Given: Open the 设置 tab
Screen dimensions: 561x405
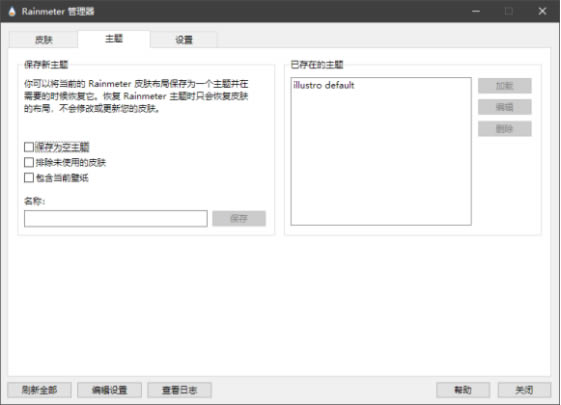Looking at the screenshot, I should point(184,40).
